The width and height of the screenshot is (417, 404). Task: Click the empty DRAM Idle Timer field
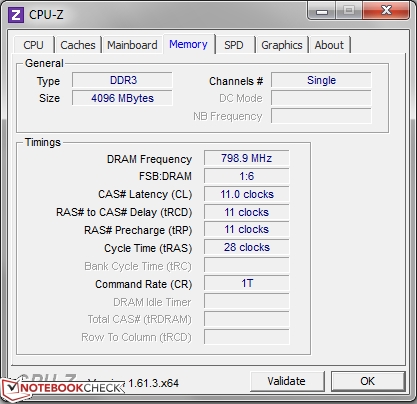tap(247, 301)
